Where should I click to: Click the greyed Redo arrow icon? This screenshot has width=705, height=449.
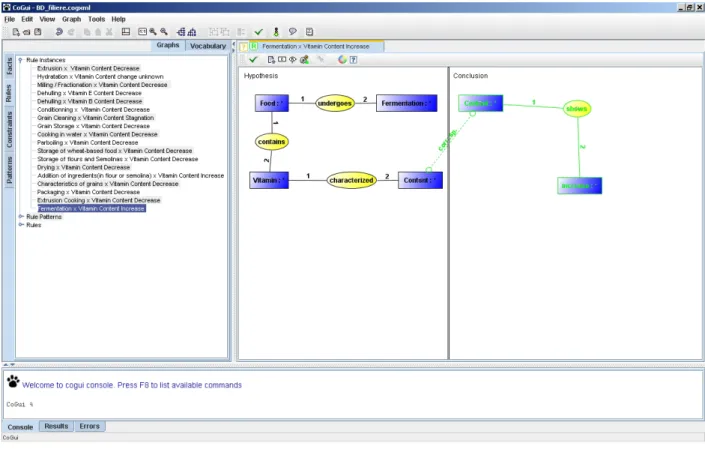[x=71, y=32]
